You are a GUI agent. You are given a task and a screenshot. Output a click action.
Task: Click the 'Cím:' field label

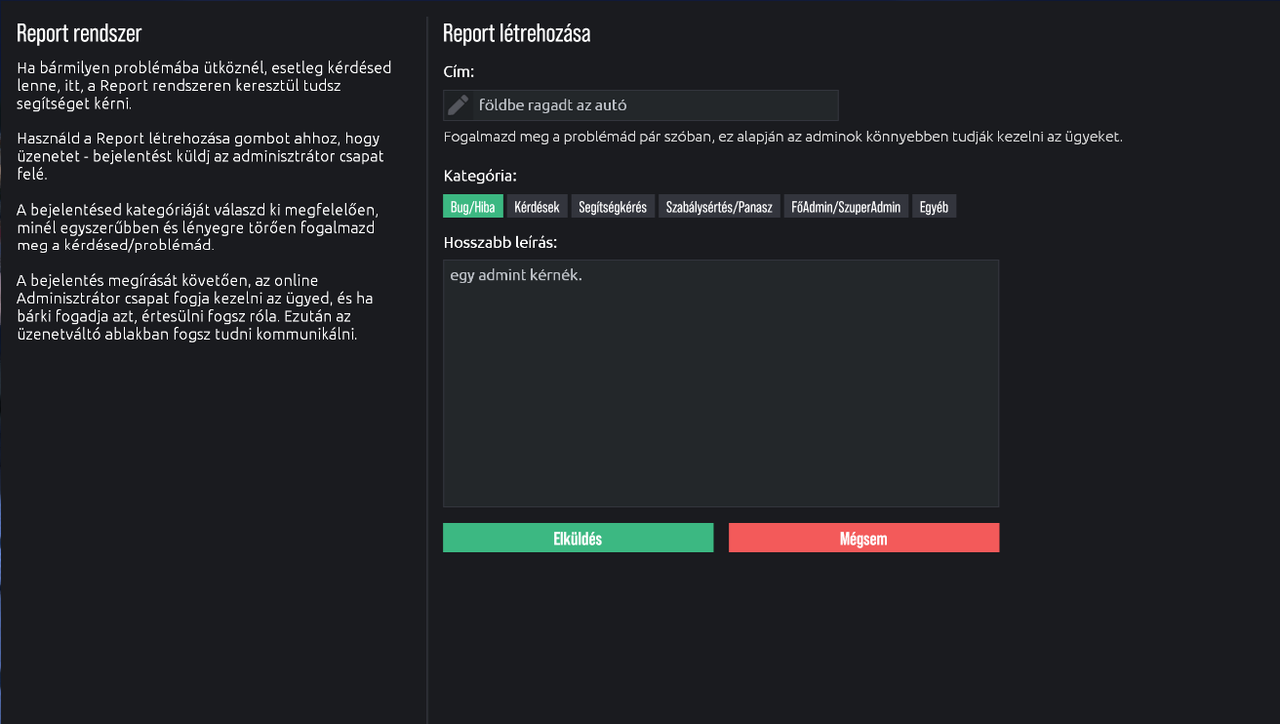(x=459, y=72)
